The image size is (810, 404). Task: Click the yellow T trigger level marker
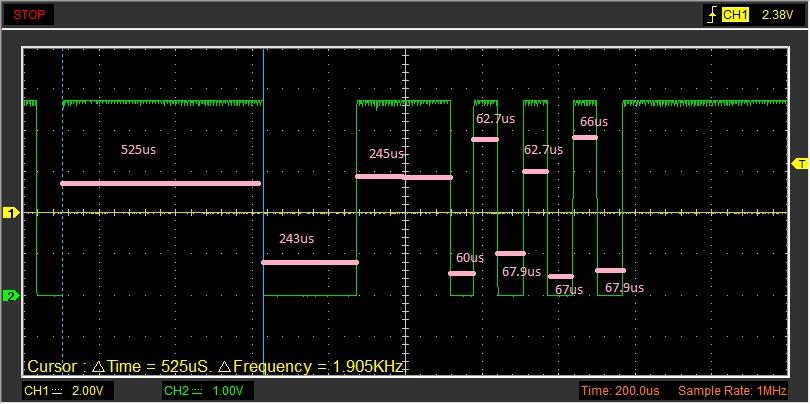tap(800, 164)
